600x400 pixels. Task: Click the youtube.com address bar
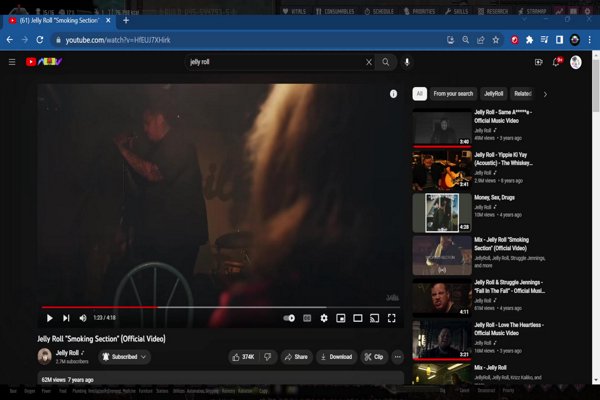point(249,40)
